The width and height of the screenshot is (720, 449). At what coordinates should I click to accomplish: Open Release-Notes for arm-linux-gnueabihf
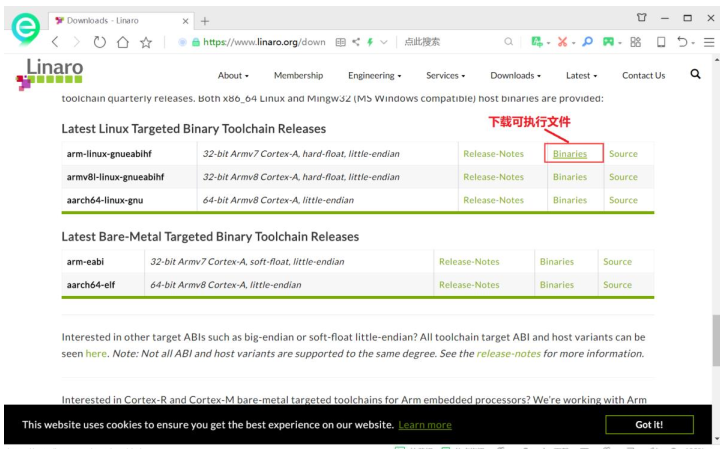click(x=493, y=154)
